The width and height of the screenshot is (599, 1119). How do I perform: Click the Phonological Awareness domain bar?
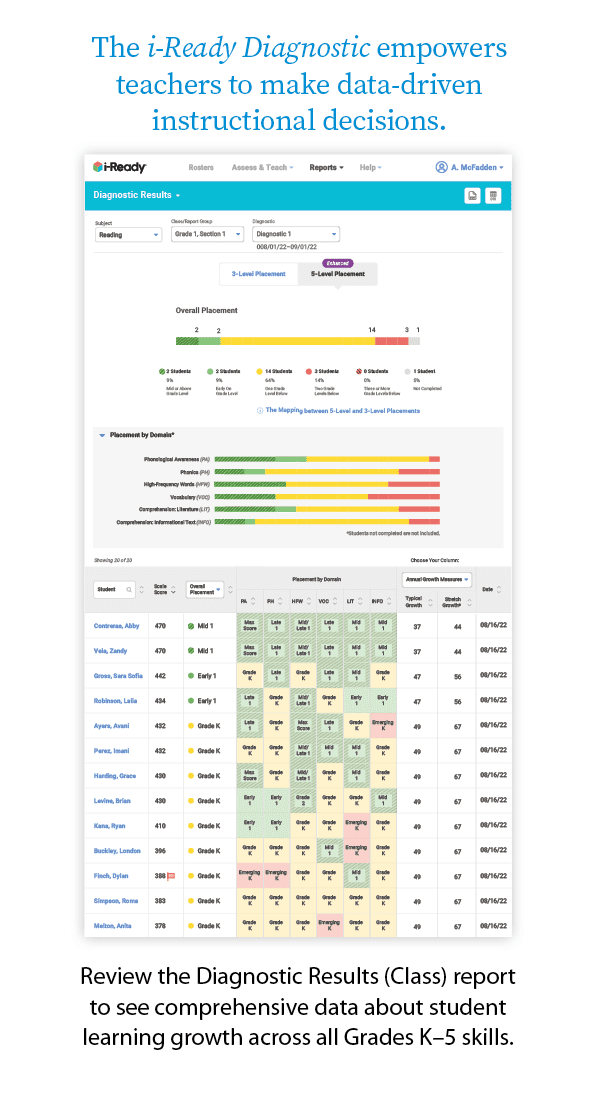pos(327,459)
